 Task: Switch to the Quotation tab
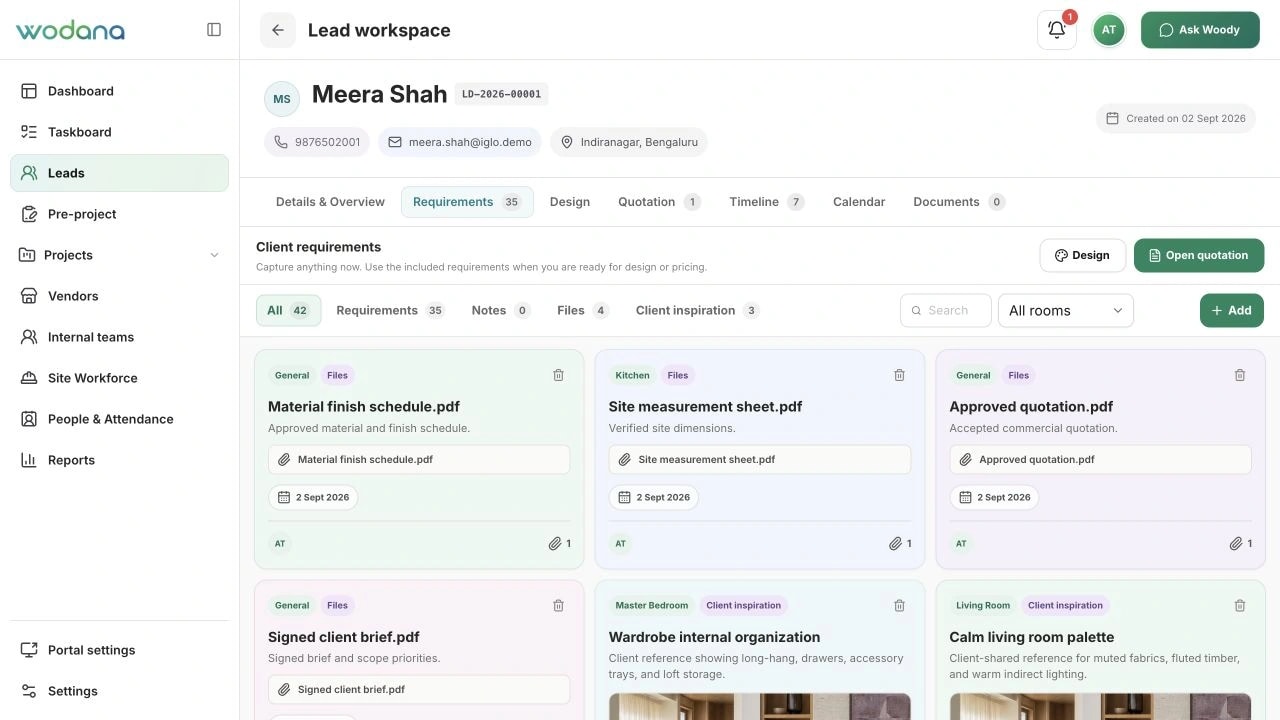pyautogui.click(x=659, y=202)
